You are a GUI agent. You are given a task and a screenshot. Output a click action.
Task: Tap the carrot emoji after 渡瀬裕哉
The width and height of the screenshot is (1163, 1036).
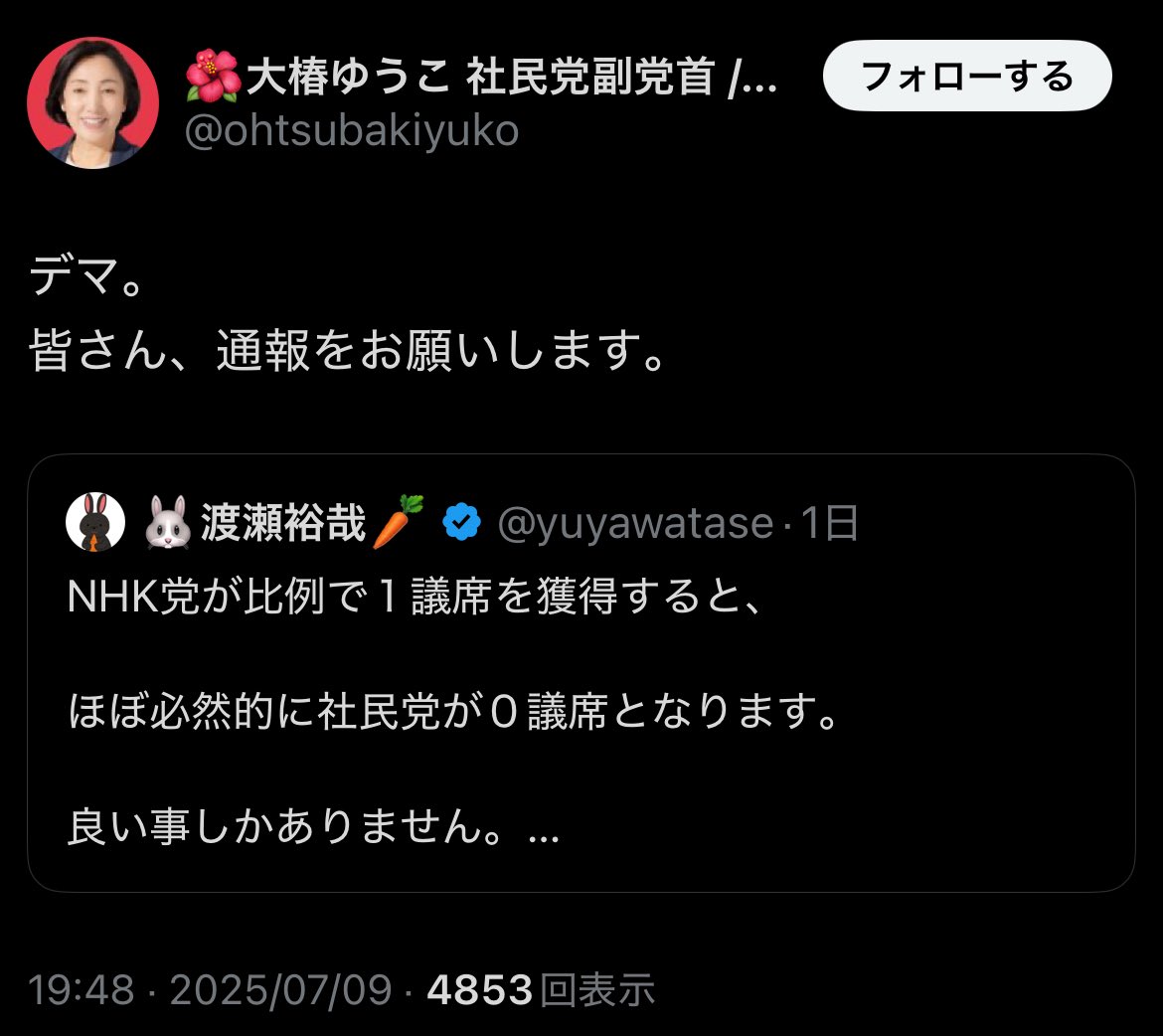[398, 521]
